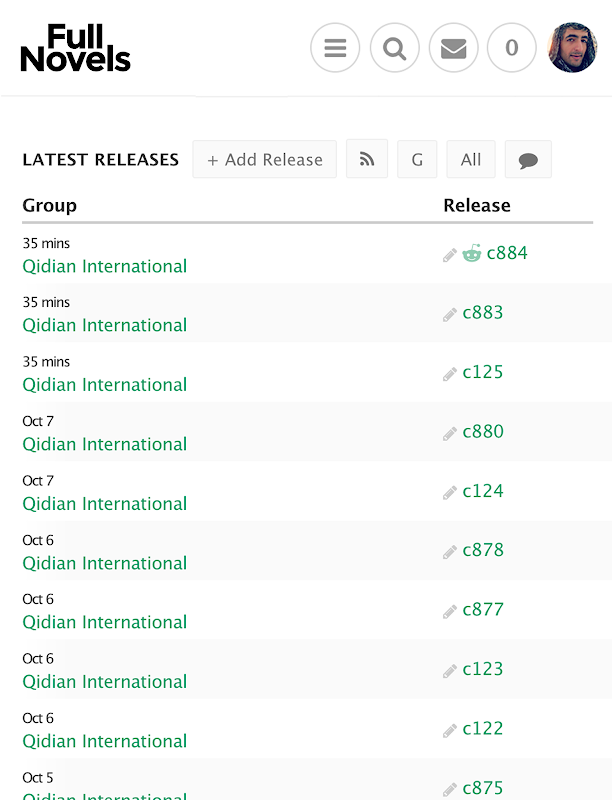Select the All filter button

(x=471, y=159)
